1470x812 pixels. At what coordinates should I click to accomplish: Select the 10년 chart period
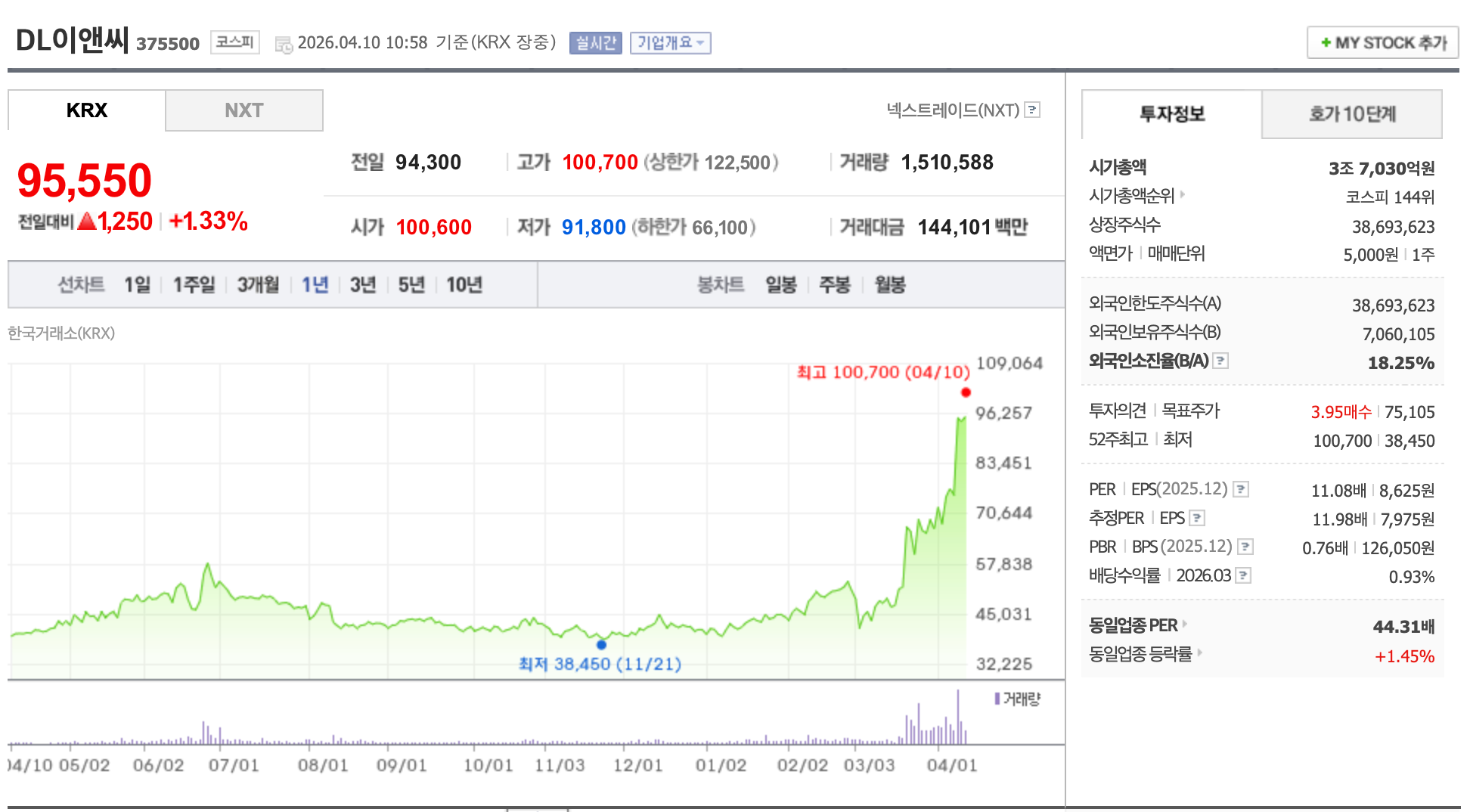click(x=464, y=284)
